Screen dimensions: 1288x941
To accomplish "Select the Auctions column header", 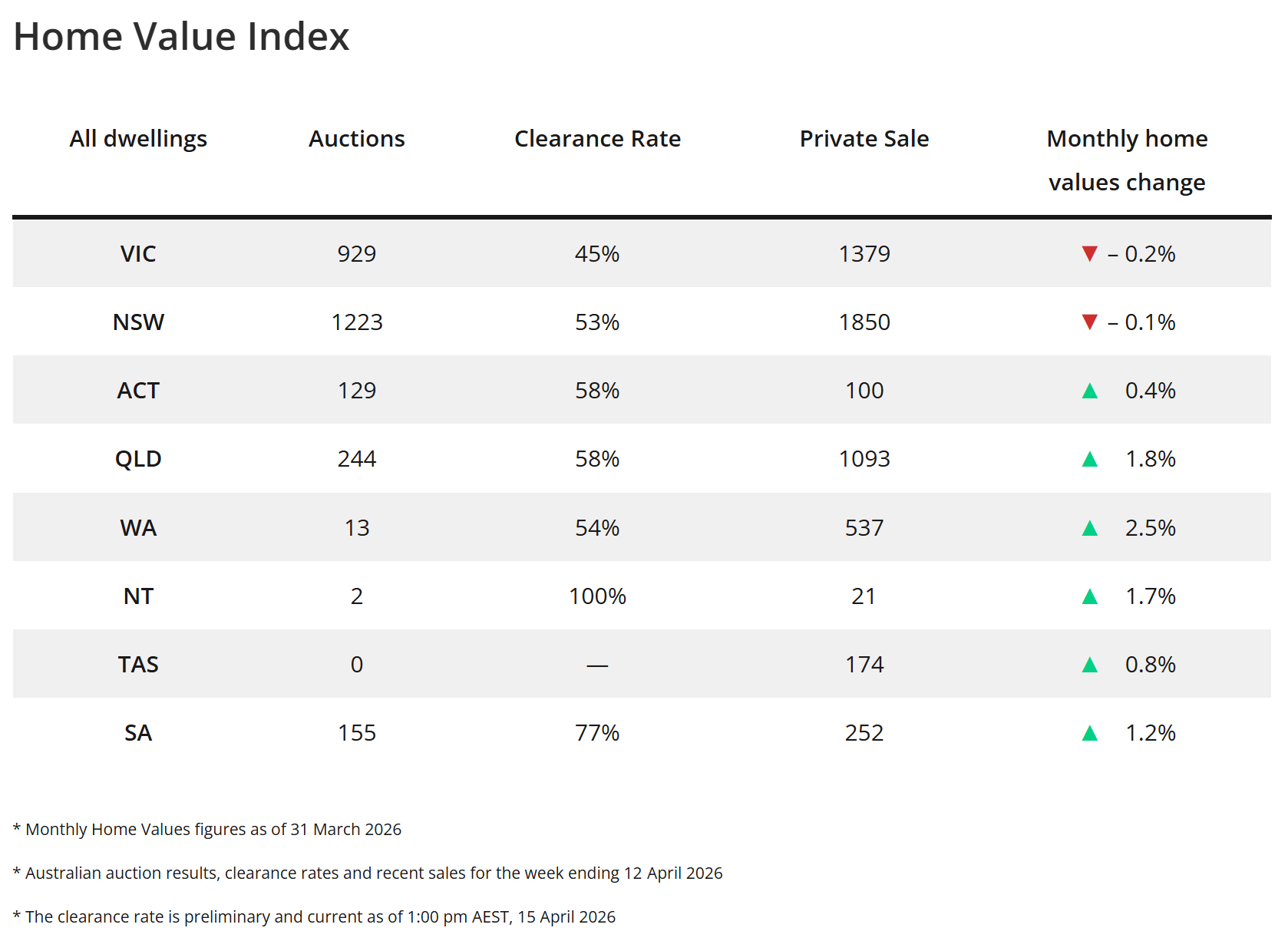I will pyautogui.click(x=357, y=139).
